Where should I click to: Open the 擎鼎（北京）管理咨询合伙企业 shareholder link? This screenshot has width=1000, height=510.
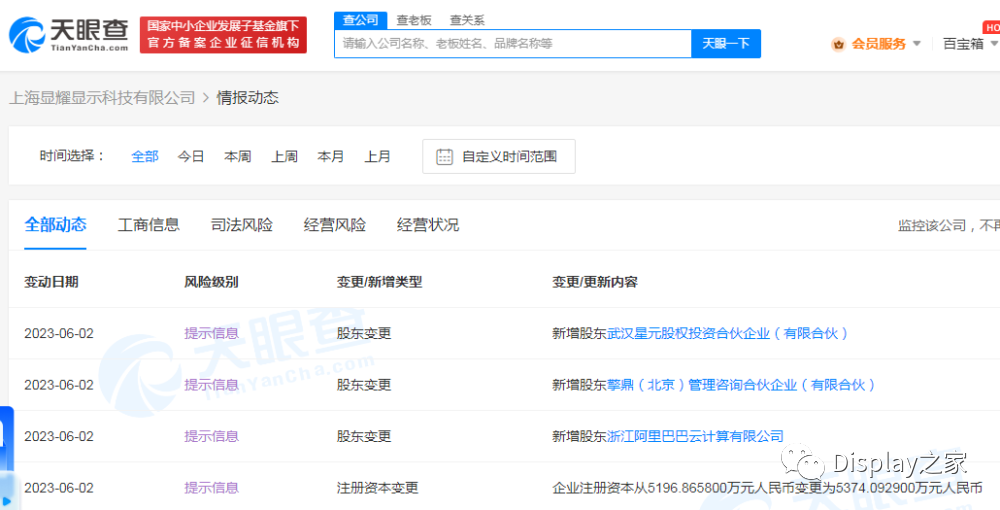pos(740,385)
